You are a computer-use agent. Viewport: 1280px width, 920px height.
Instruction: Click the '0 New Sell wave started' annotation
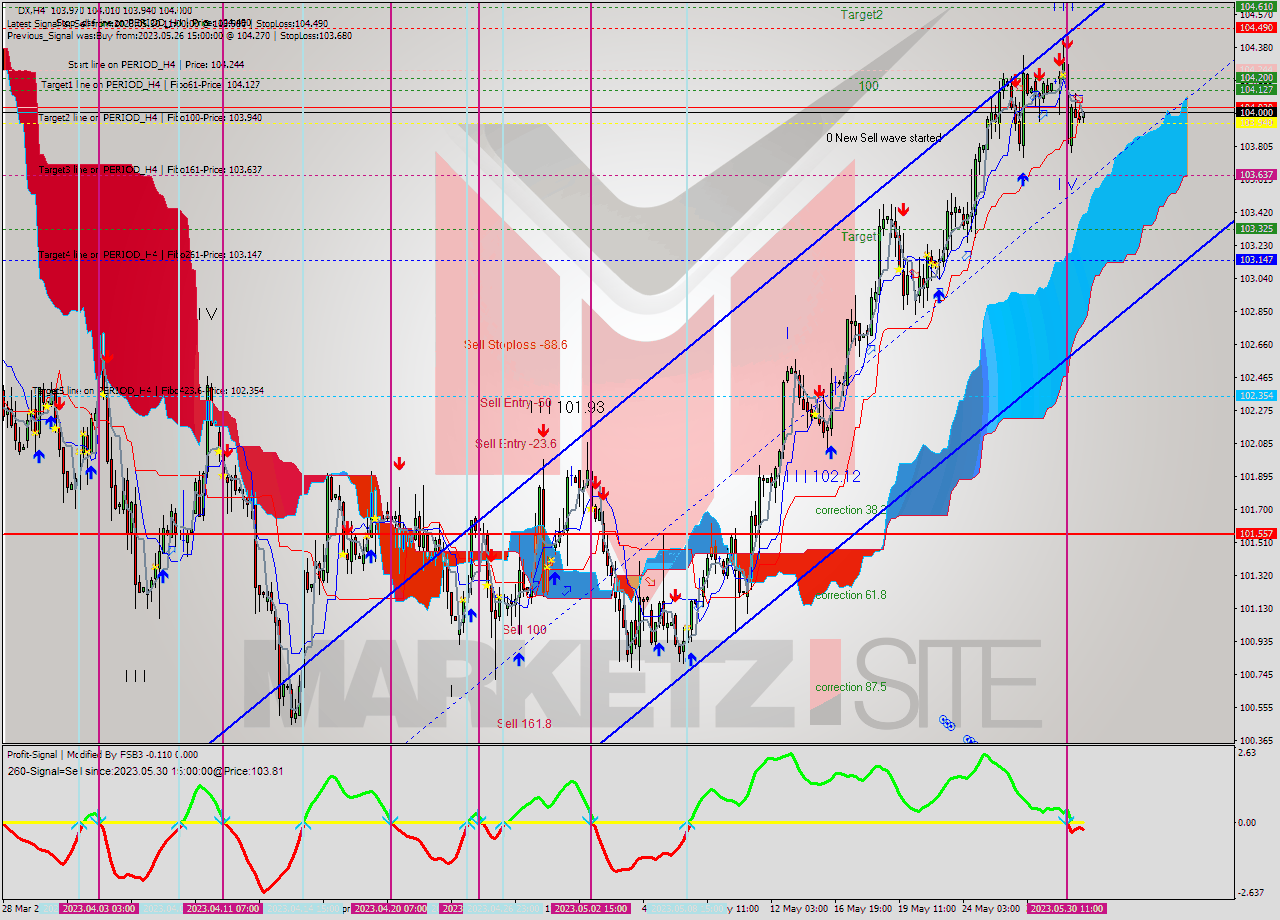click(883, 138)
